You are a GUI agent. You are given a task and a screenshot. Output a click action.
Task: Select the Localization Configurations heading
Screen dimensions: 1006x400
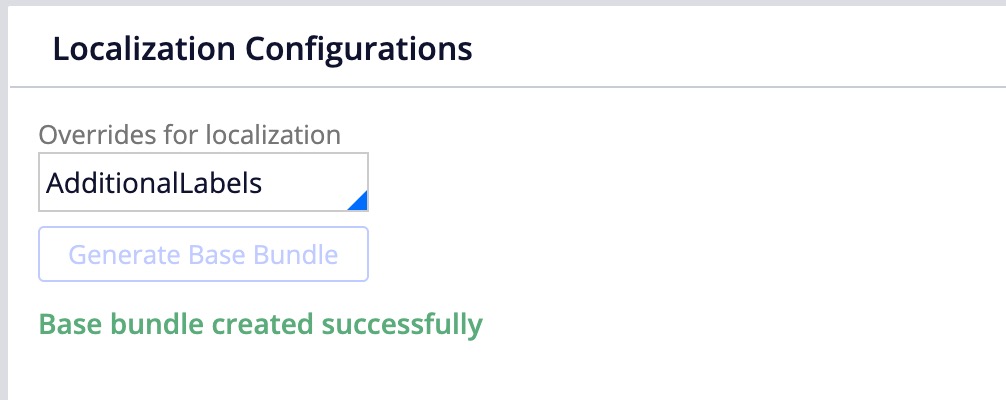pos(262,48)
